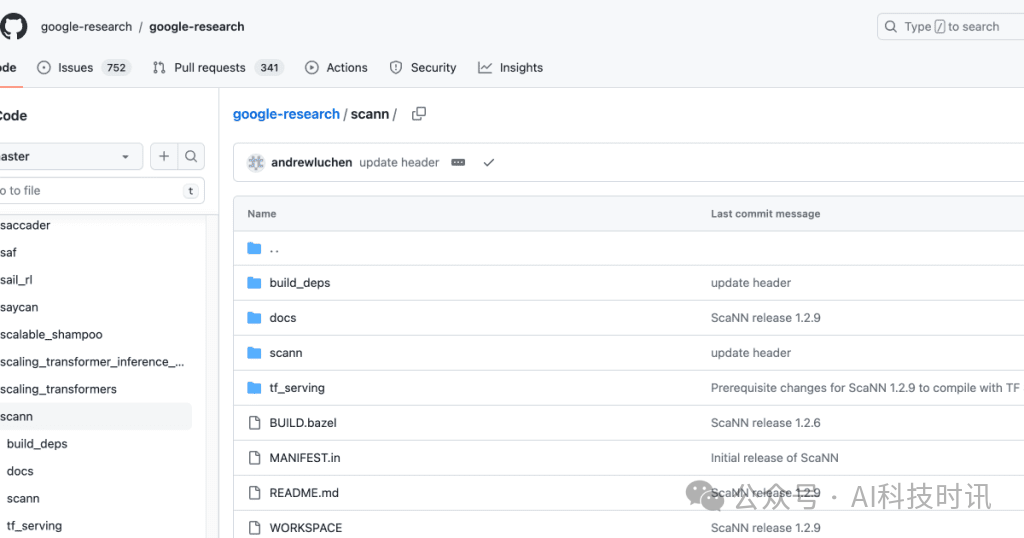
Task: Copy path using the copy icon
Action: (x=419, y=114)
